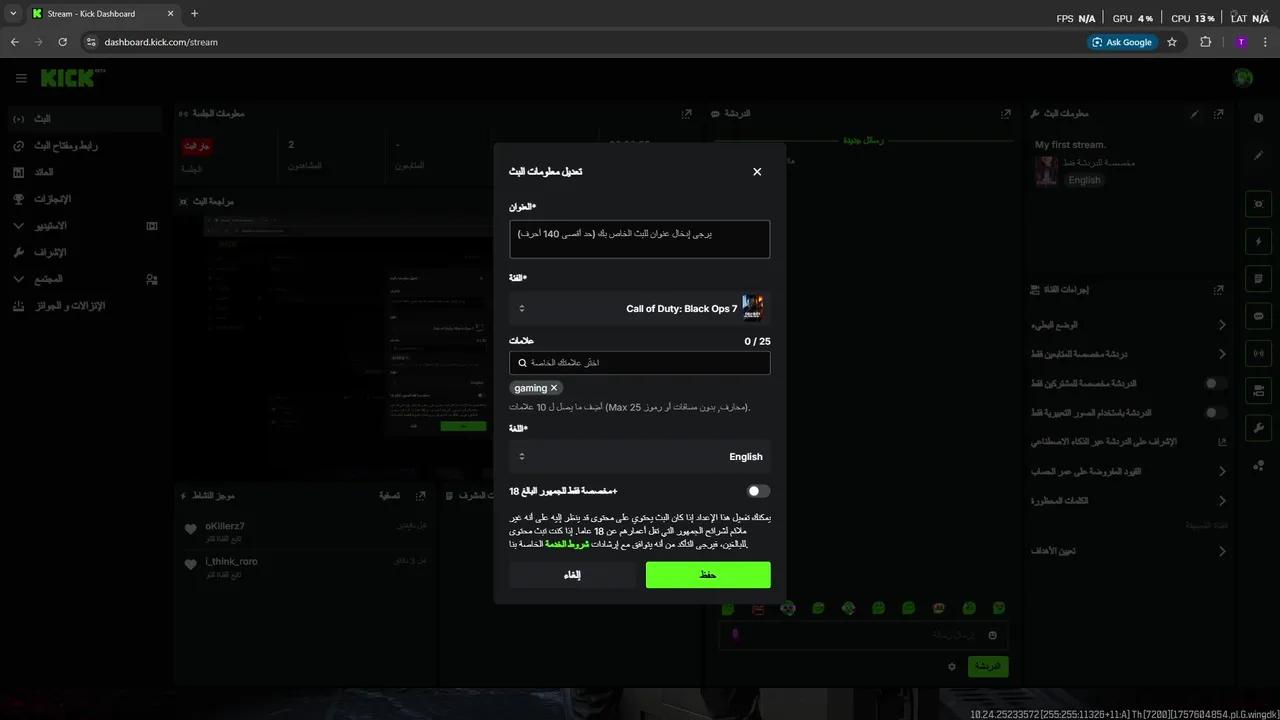Viewport: 1280px width, 720px height.
Task: Open the category dropdown showing Call of Duty: Black Ops 7
Action: point(639,308)
